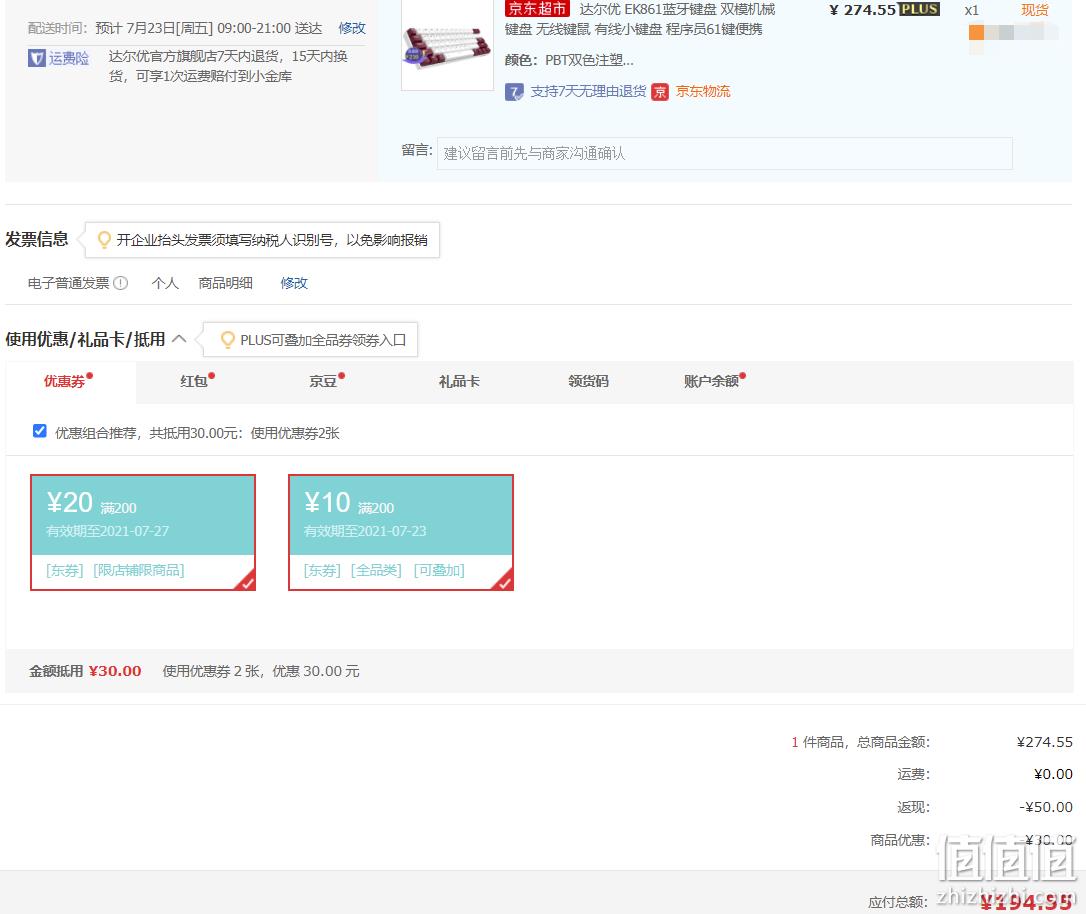Uncheck the 优惠组合推荐 checkbox

click(x=39, y=431)
